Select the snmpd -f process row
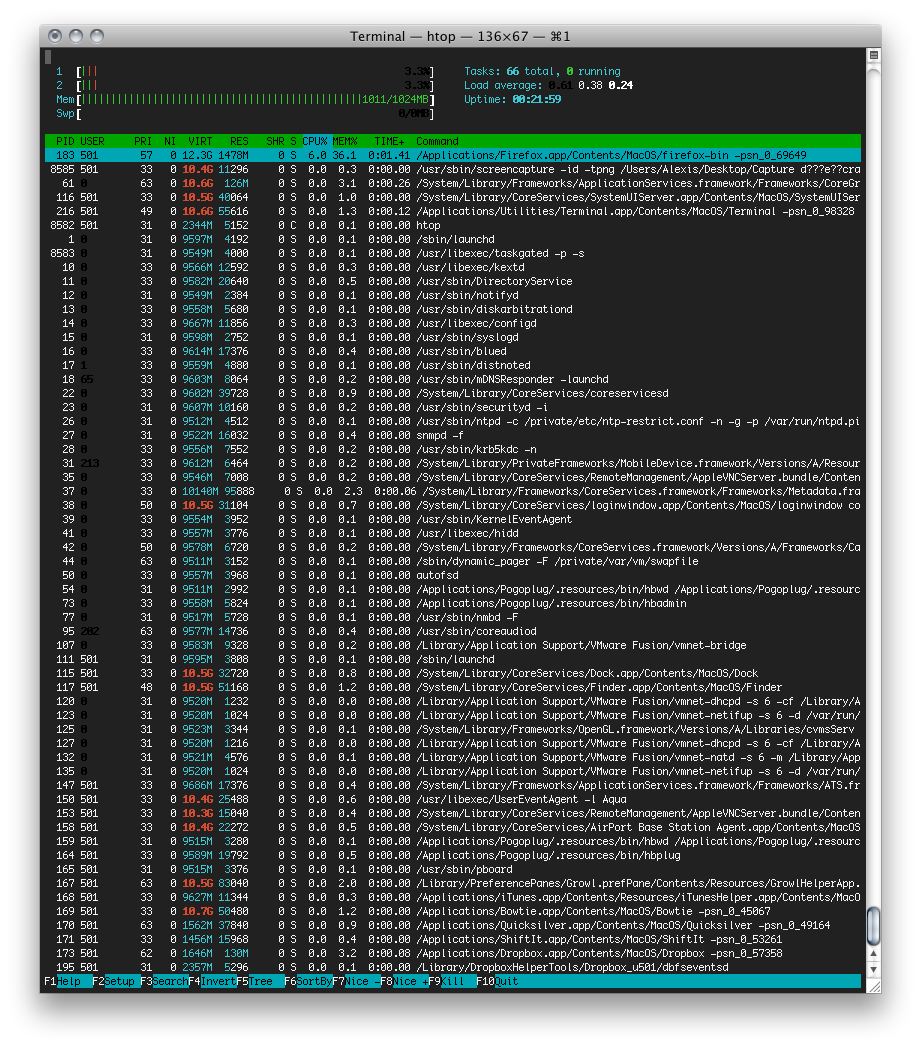This screenshot has height=1048, width=921. tap(452, 435)
